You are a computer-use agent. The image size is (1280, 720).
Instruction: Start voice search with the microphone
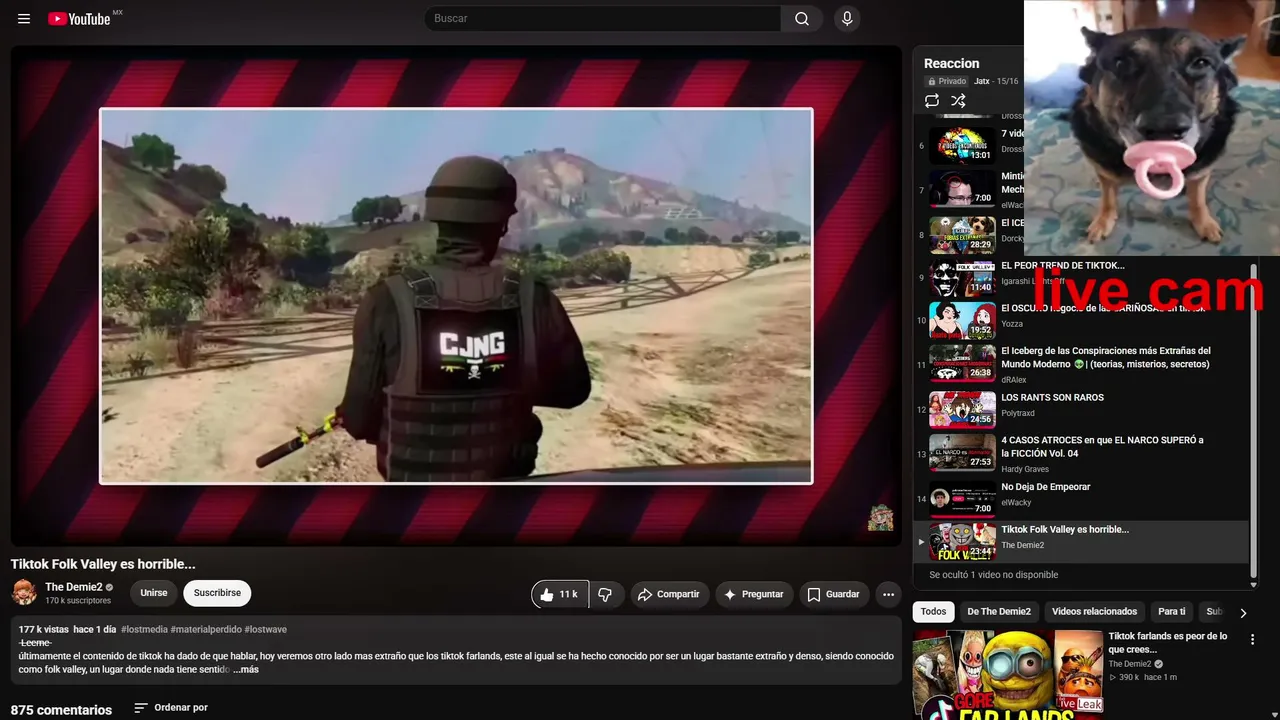coord(847,19)
